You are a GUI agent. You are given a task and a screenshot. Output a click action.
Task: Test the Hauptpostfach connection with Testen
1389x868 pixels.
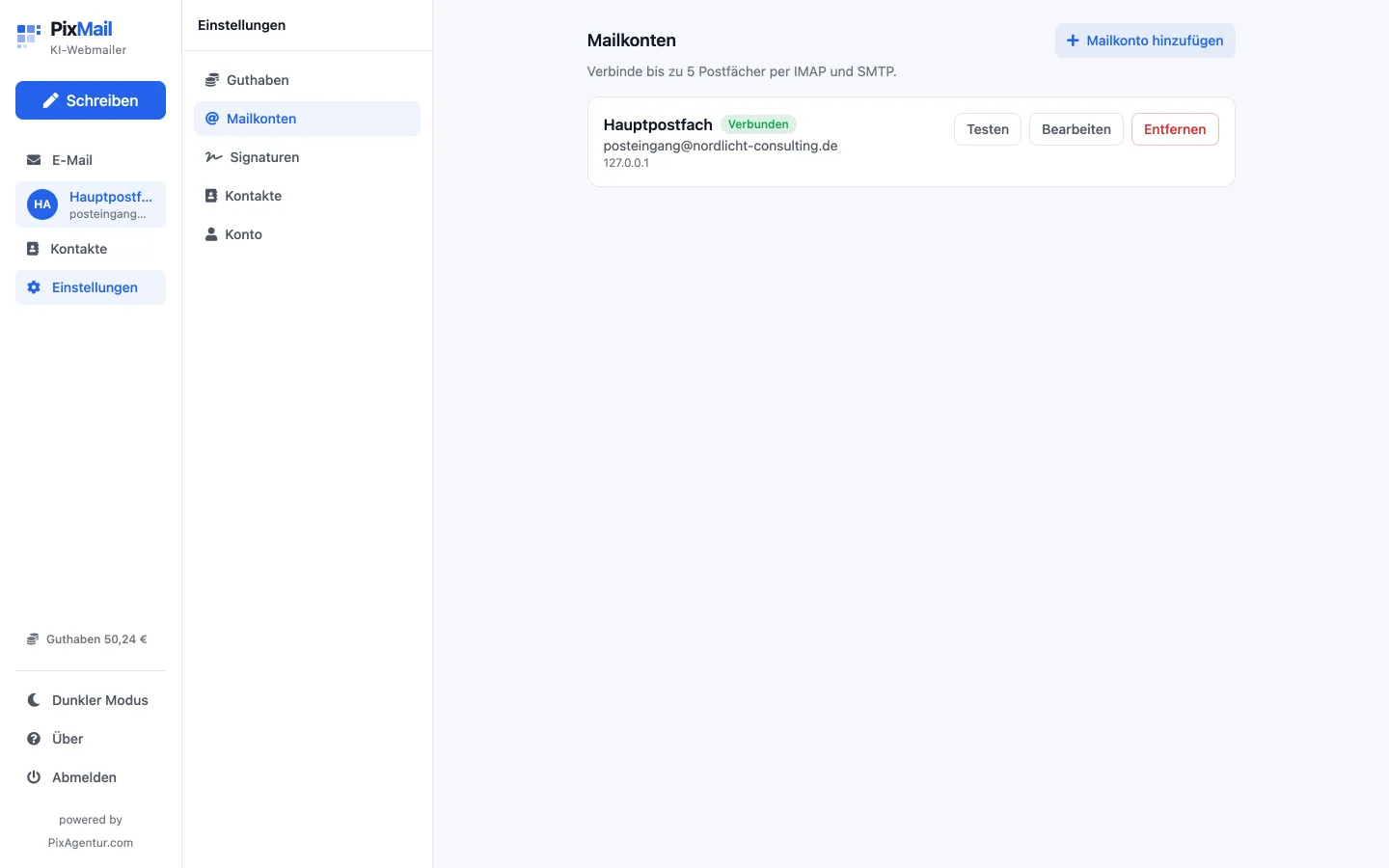point(988,129)
